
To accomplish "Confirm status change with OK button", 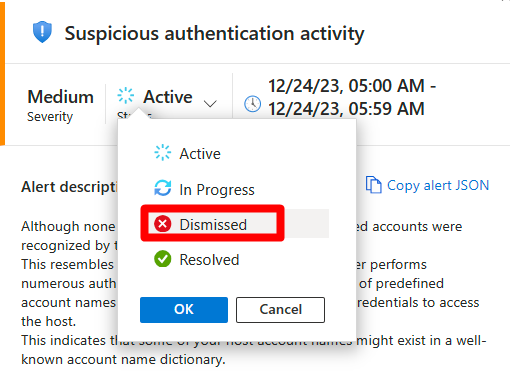I will (x=184, y=310).
